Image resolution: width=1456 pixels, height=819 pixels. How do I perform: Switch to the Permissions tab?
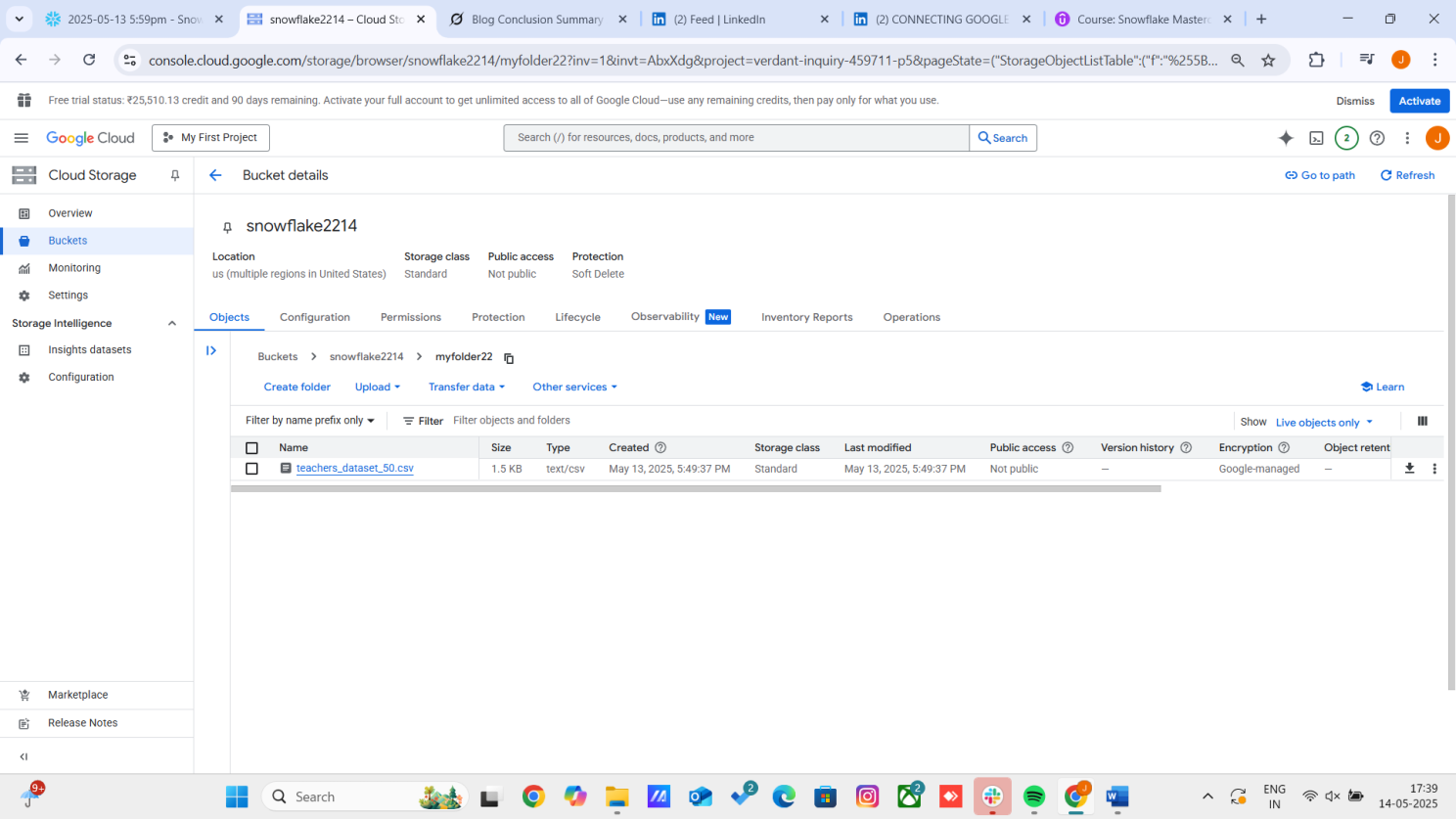(x=411, y=317)
